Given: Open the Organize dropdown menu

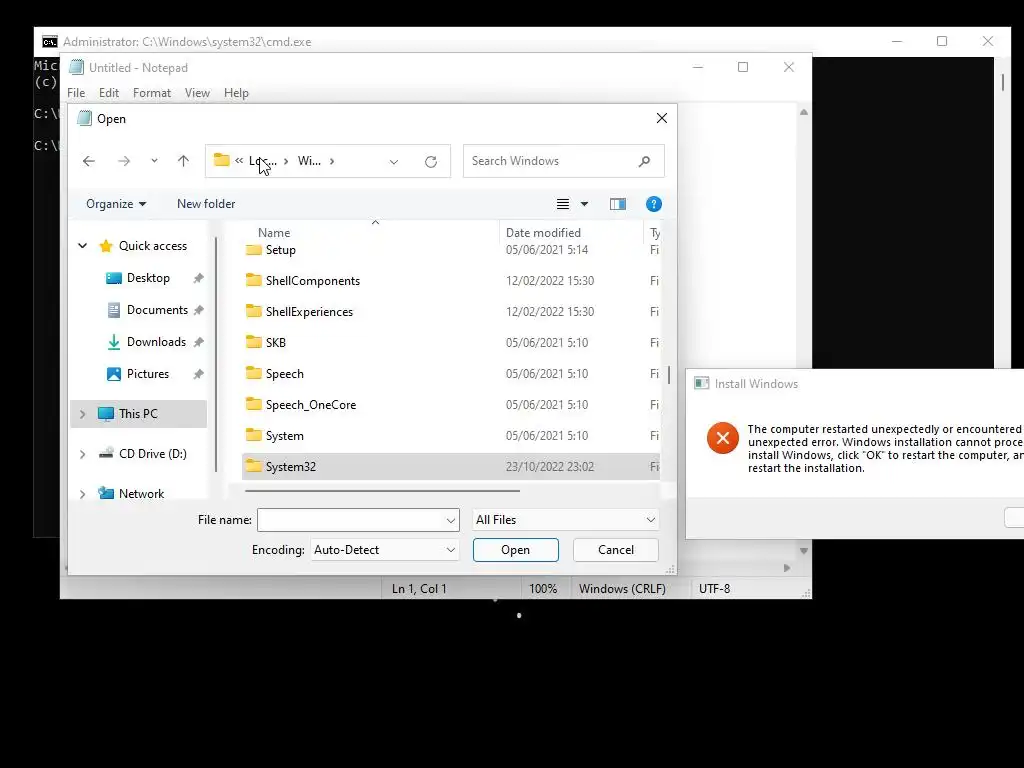Looking at the screenshot, I should click(x=116, y=204).
